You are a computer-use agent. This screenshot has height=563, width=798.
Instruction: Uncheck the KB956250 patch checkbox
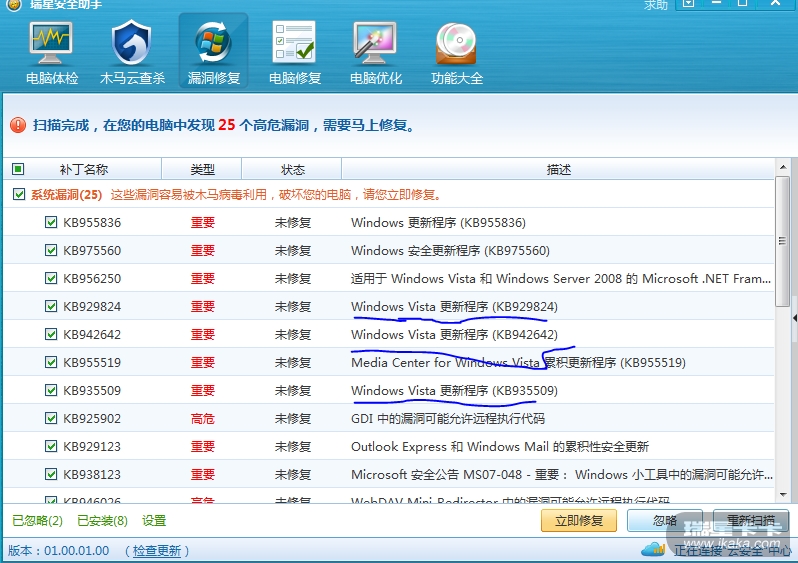51,278
